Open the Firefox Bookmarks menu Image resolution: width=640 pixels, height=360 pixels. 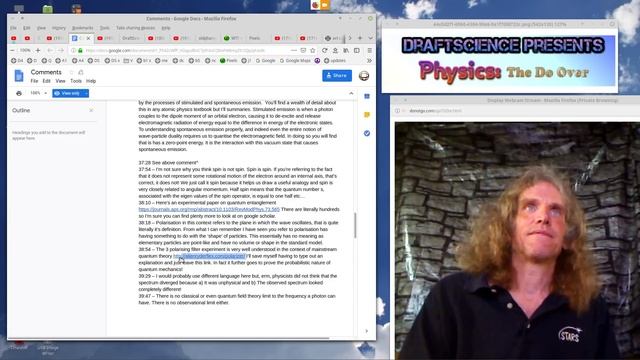82,28
